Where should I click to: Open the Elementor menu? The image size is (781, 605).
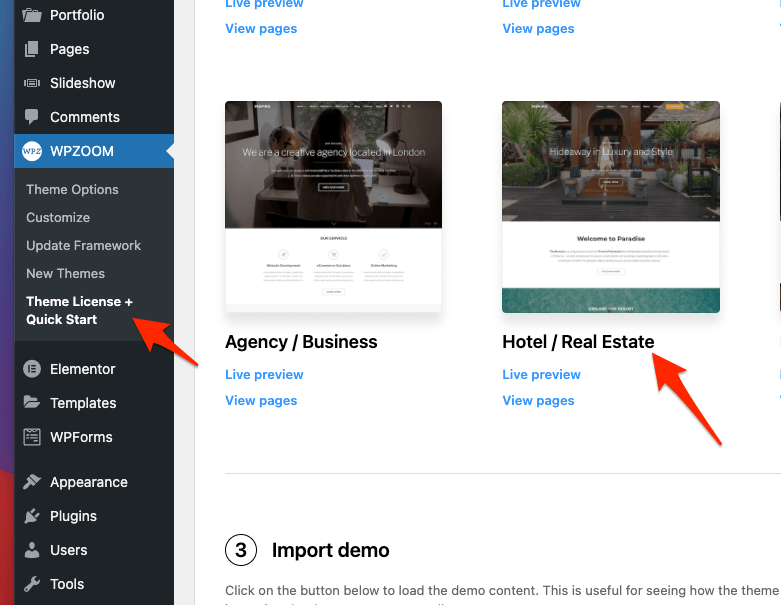(x=94, y=369)
